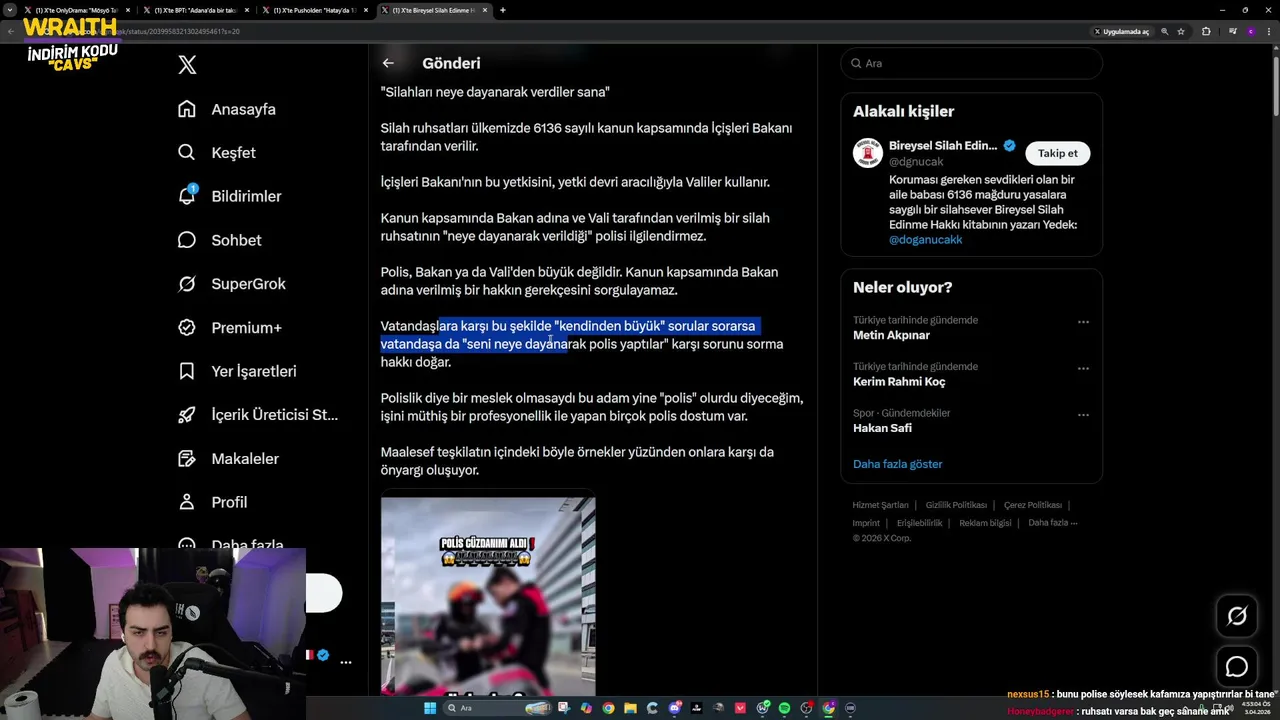Open the Chrome media control icon
Screen dimensions: 1280x720
pos(1233,32)
